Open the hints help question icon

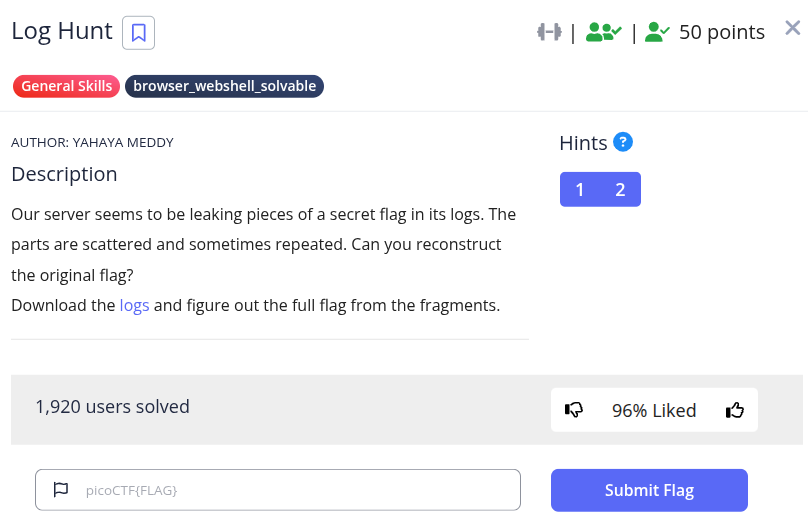[x=623, y=142]
